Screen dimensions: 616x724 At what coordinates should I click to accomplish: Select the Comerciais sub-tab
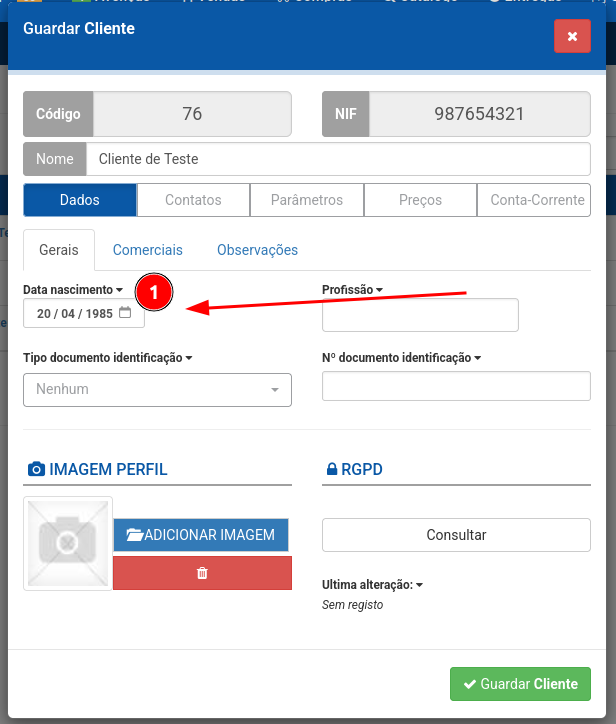tap(148, 250)
